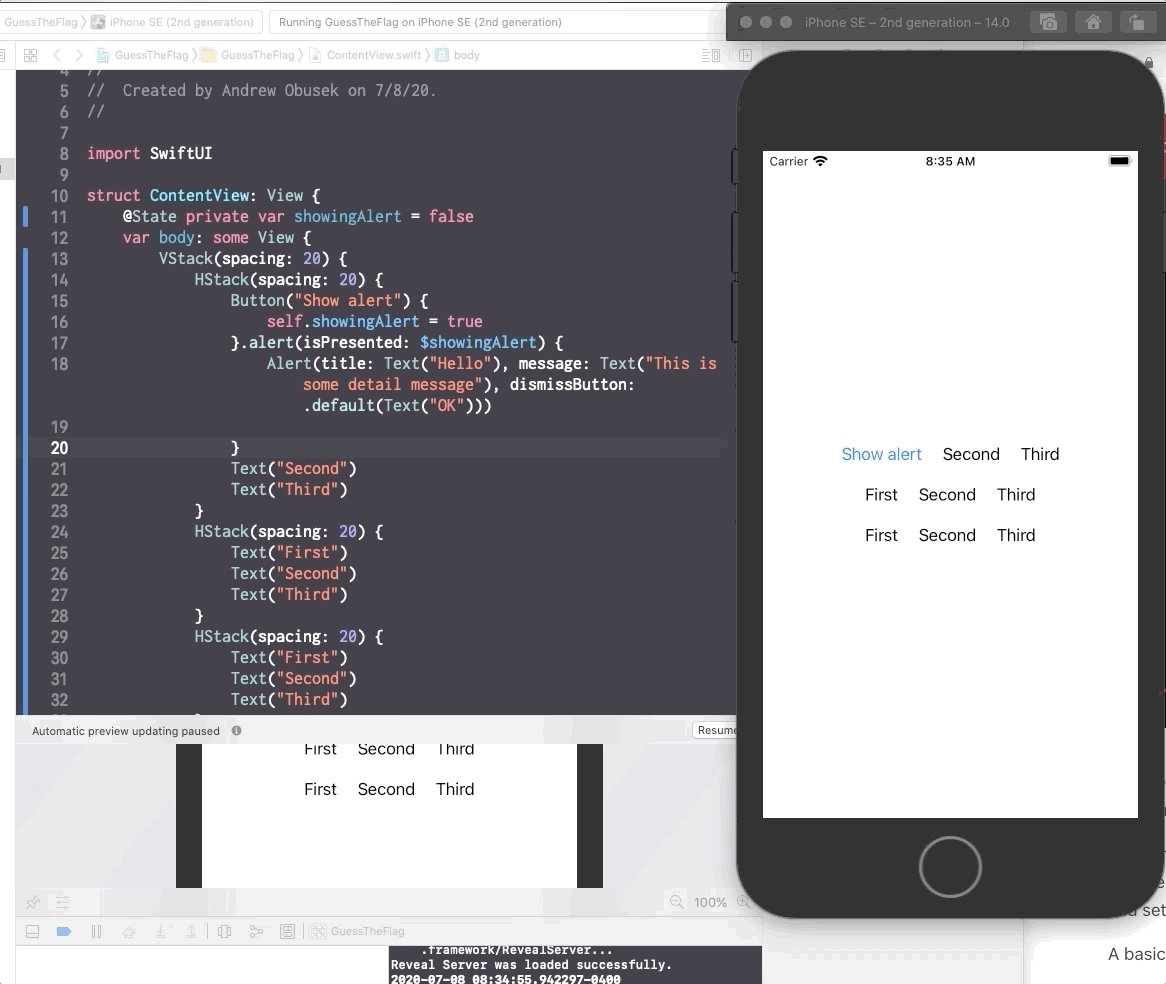The width and height of the screenshot is (1166, 984).
Task: Hide the debug area
Action: (x=32, y=931)
